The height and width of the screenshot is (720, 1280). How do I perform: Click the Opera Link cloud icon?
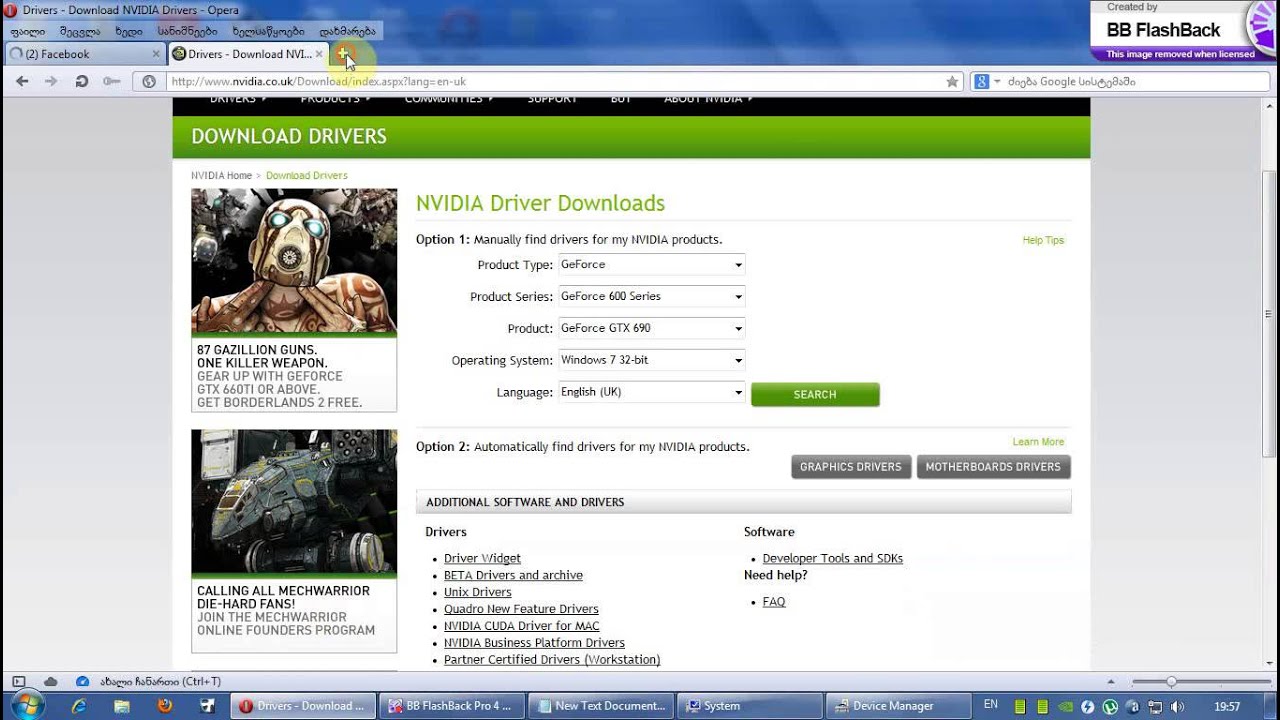click(x=50, y=682)
